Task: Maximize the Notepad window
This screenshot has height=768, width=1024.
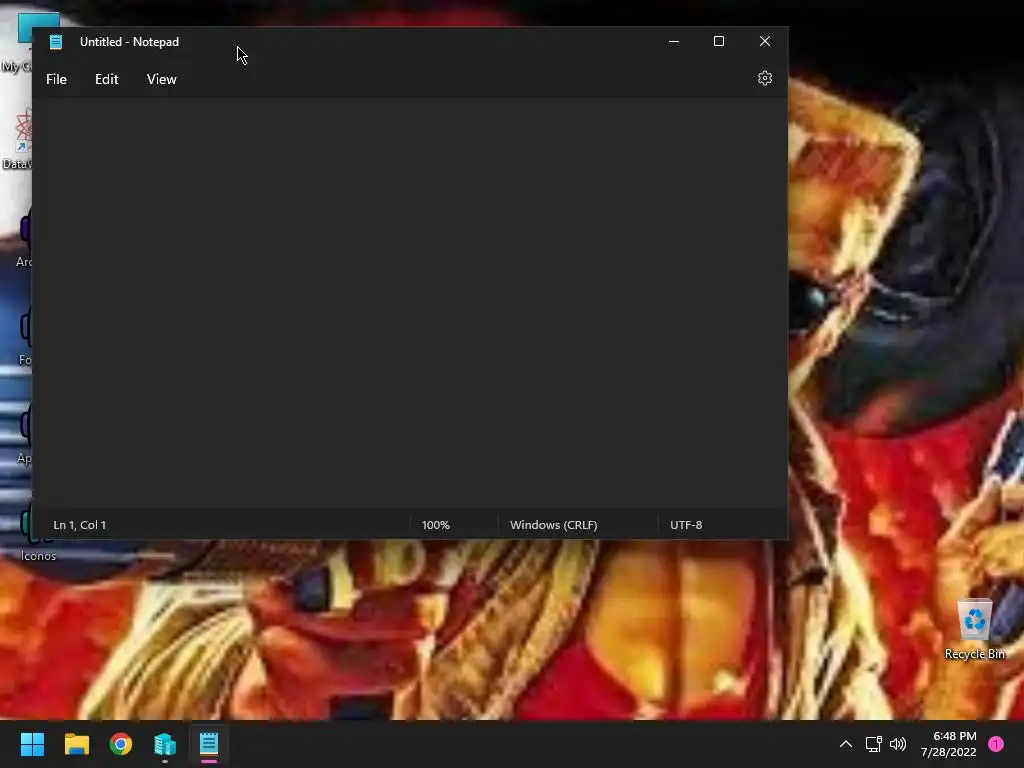Action: pos(719,41)
